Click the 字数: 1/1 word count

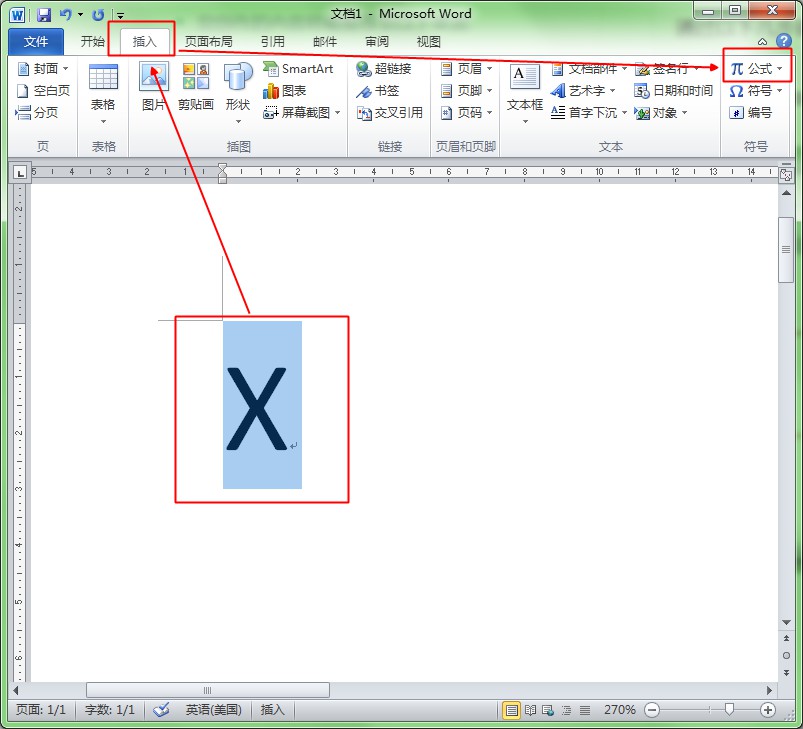coord(110,710)
